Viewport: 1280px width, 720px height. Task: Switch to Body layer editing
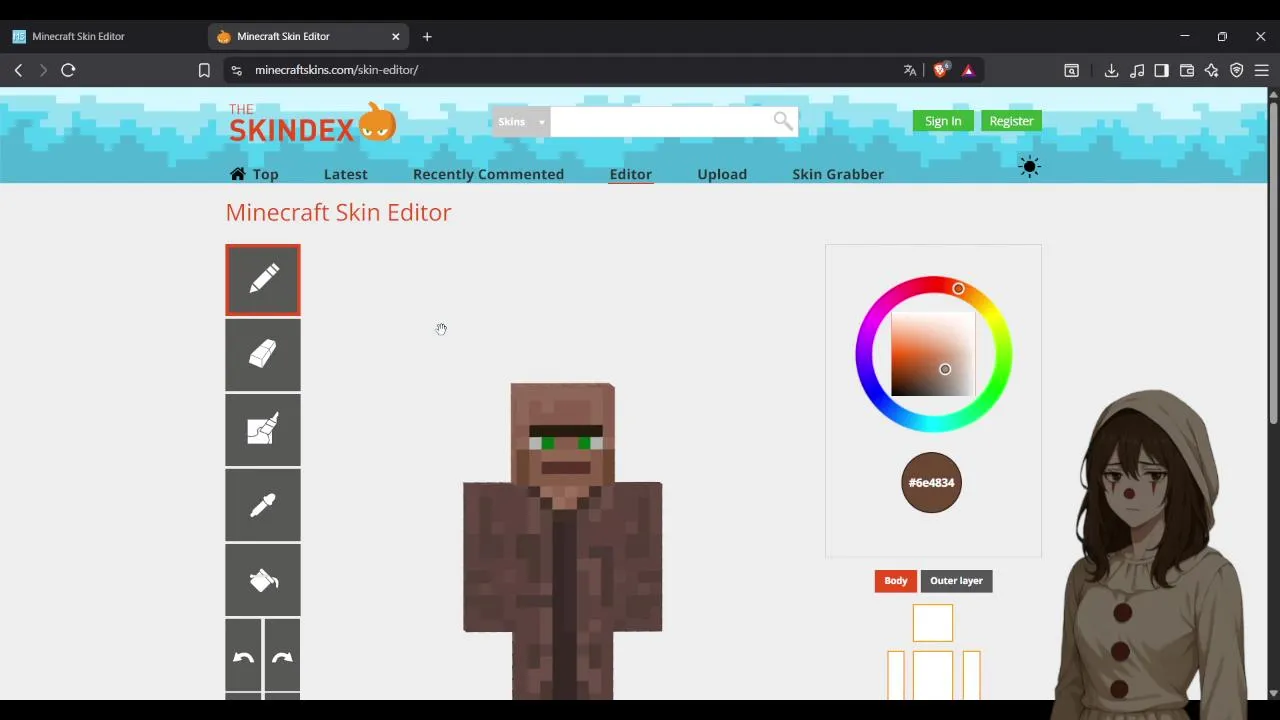coord(895,581)
